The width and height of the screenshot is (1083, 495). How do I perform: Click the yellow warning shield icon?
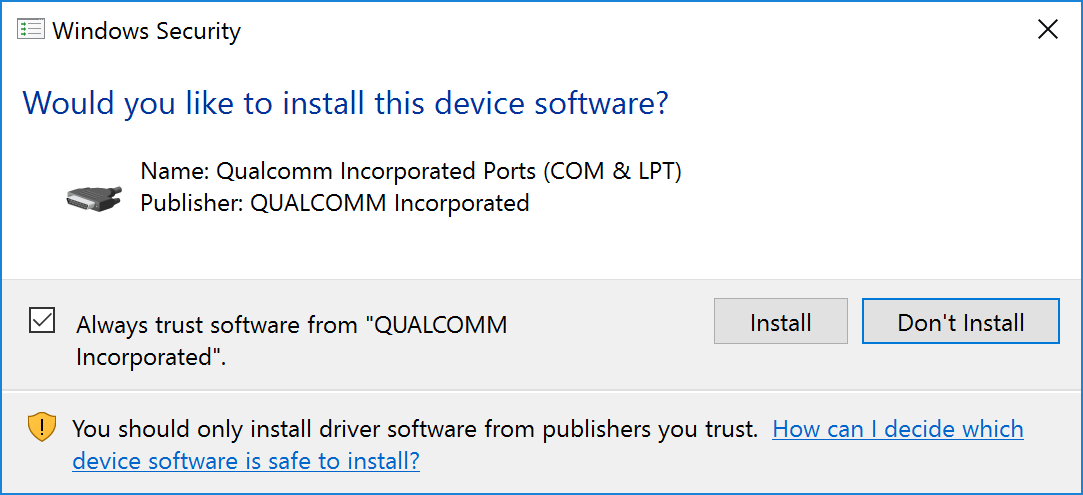coord(41,428)
